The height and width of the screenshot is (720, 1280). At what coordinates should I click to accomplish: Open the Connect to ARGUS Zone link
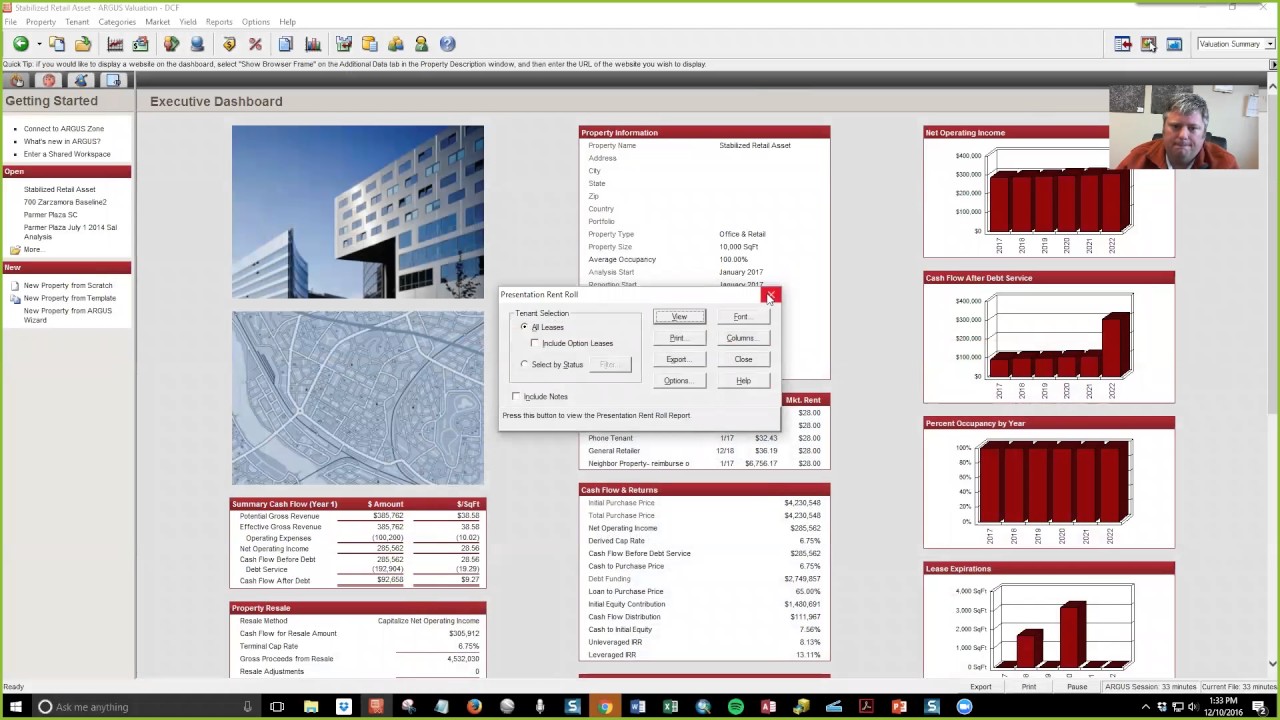coord(64,129)
